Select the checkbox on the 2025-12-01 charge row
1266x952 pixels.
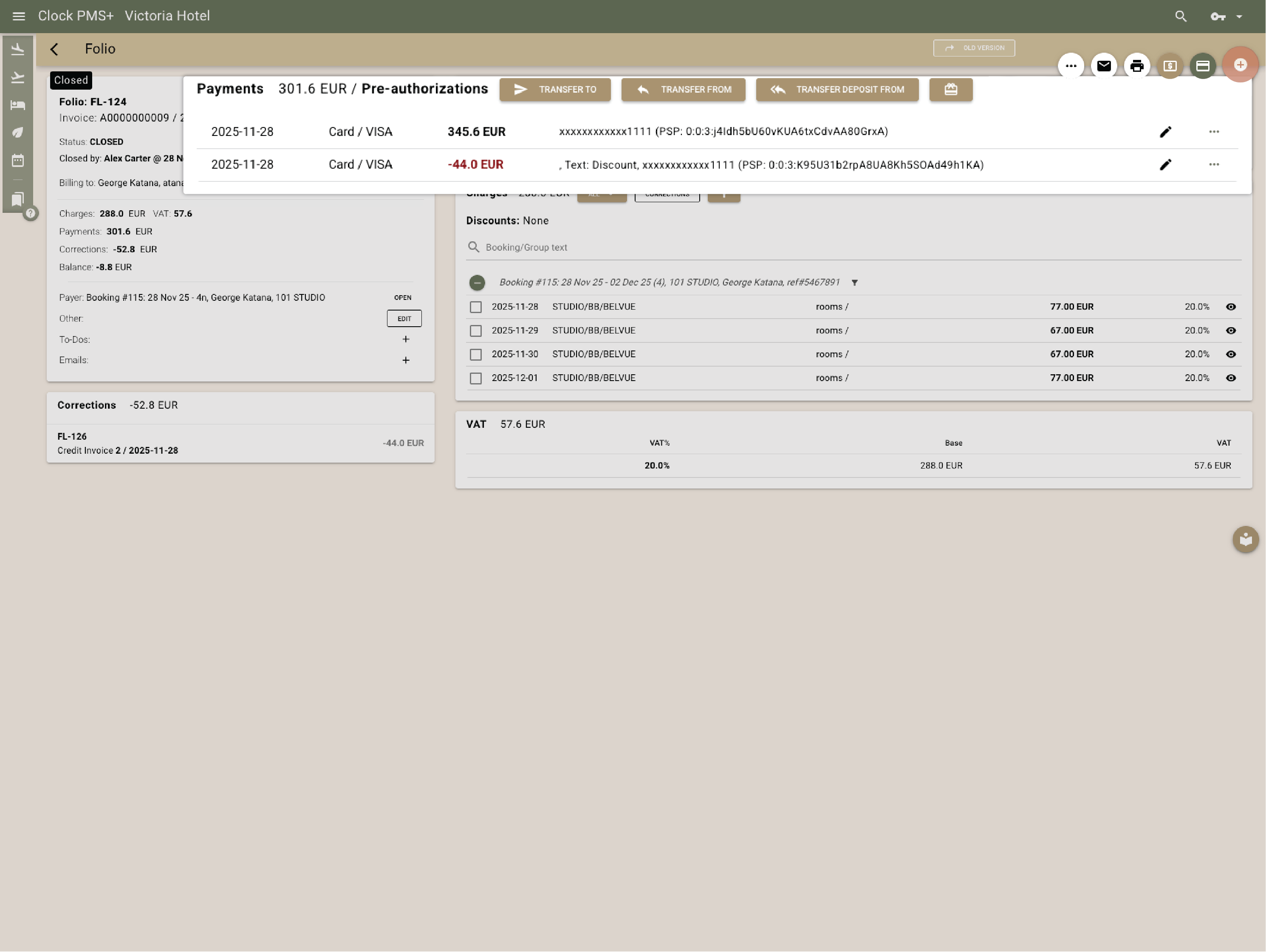(x=476, y=378)
